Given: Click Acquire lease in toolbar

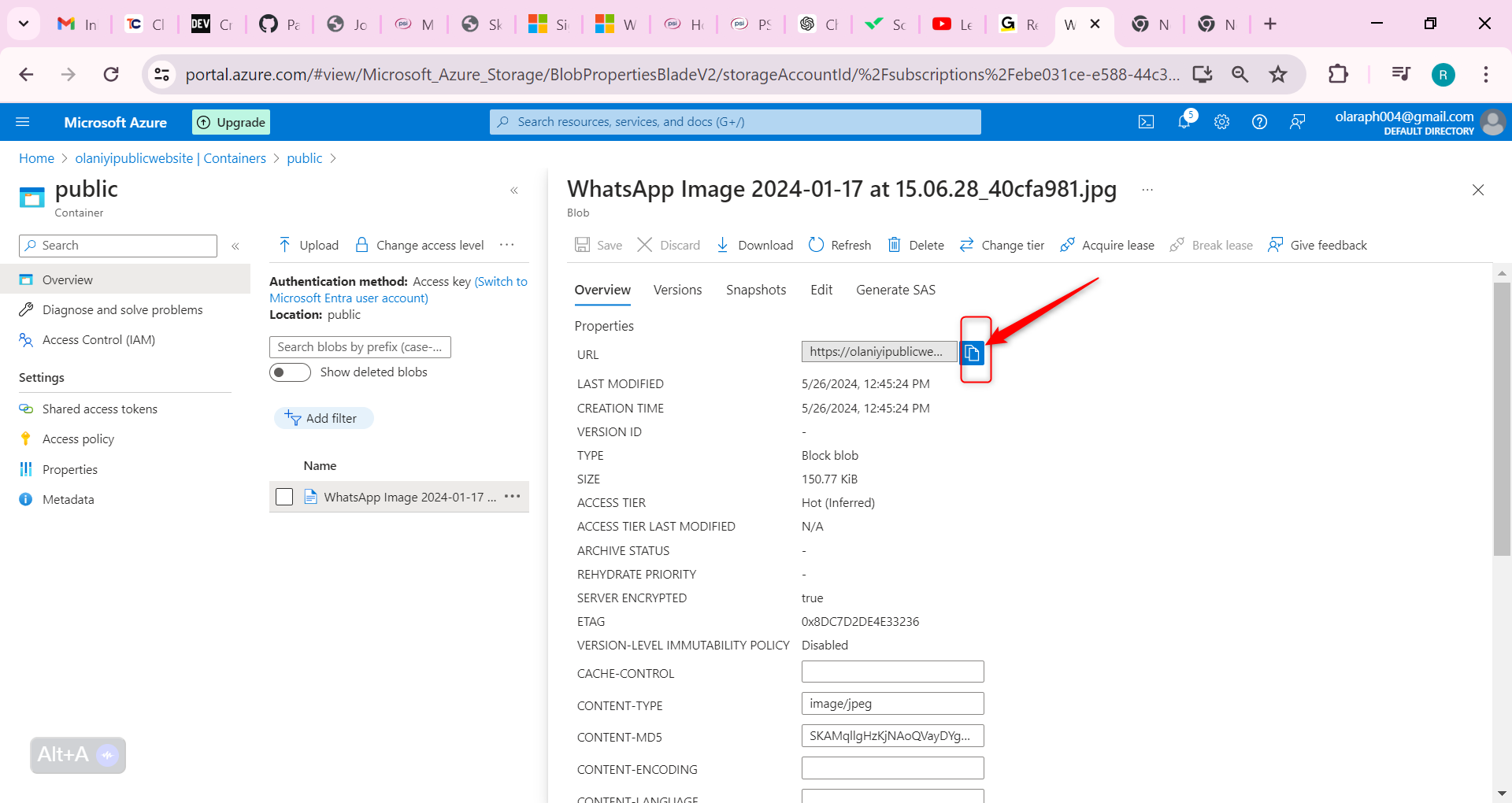Looking at the screenshot, I should pyautogui.click(x=1107, y=245).
